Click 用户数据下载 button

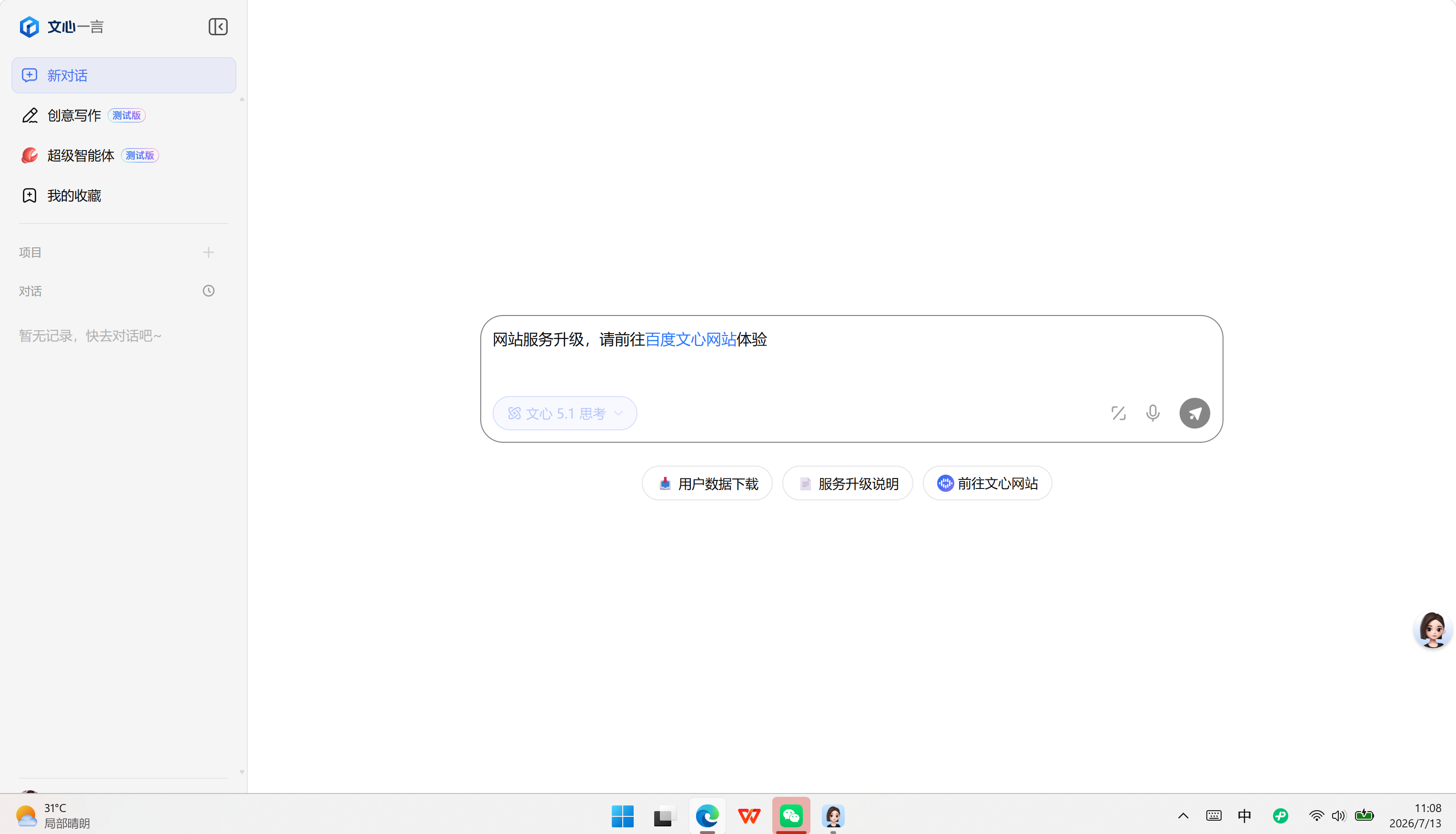pos(707,483)
